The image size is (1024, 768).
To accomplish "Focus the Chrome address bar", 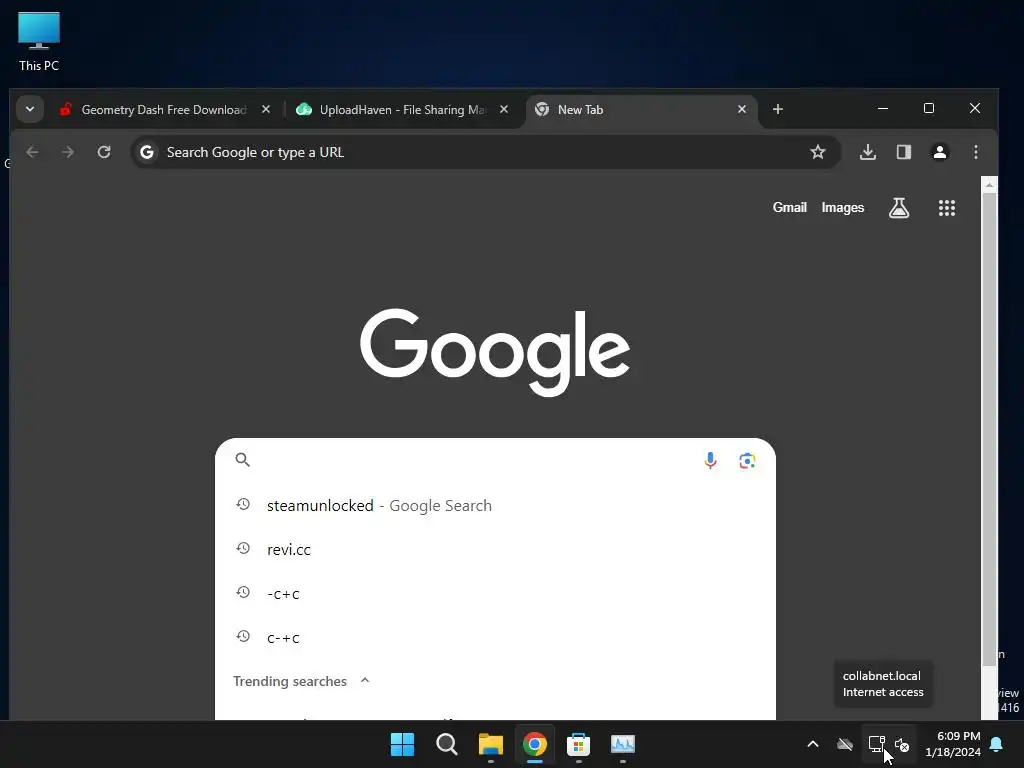I will 486,152.
